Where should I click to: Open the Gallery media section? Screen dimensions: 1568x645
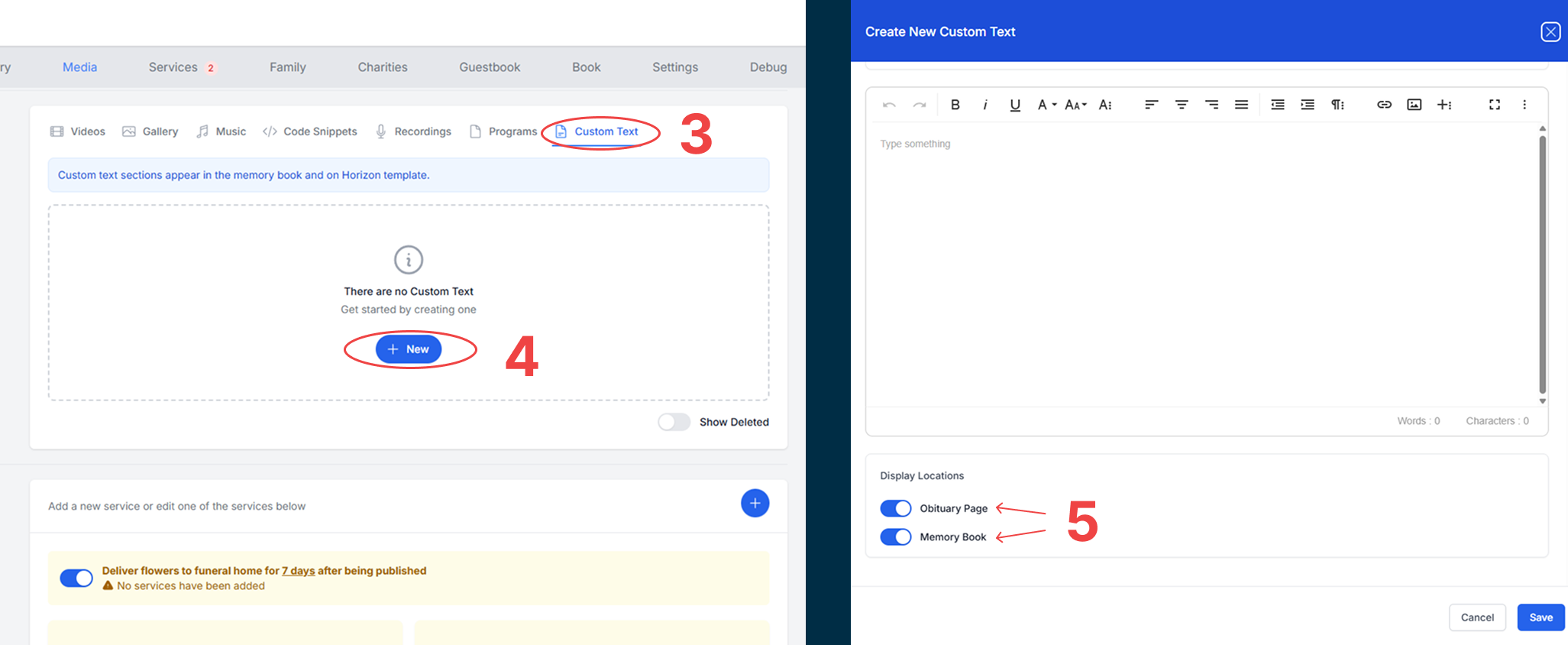click(x=150, y=131)
